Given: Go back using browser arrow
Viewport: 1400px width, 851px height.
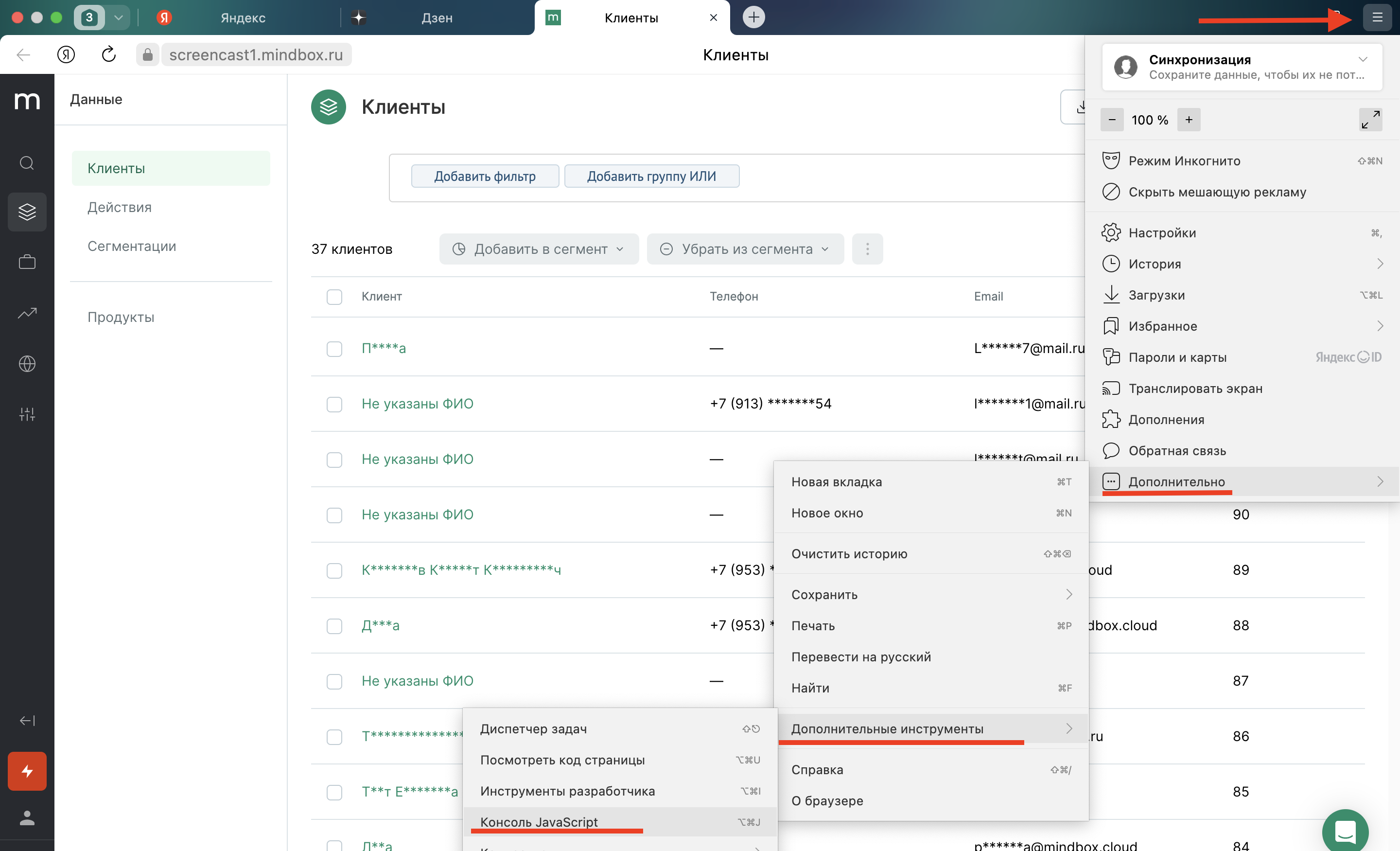Looking at the screenshot, I should [x=23, y=54].
